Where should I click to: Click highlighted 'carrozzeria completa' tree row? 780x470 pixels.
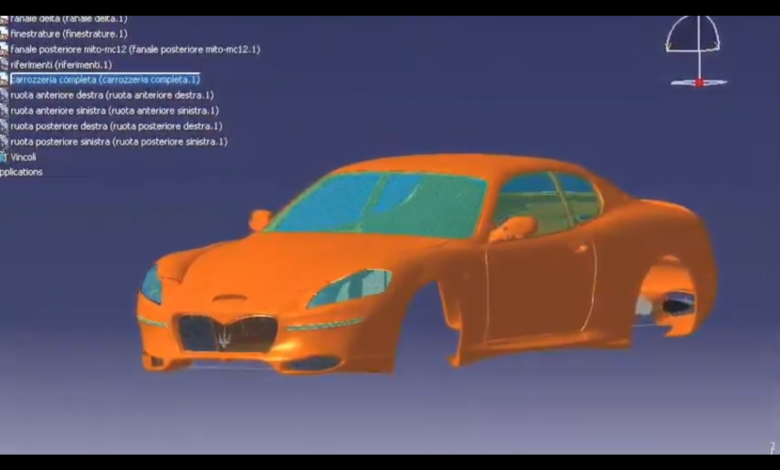click(x=105, y=80)
